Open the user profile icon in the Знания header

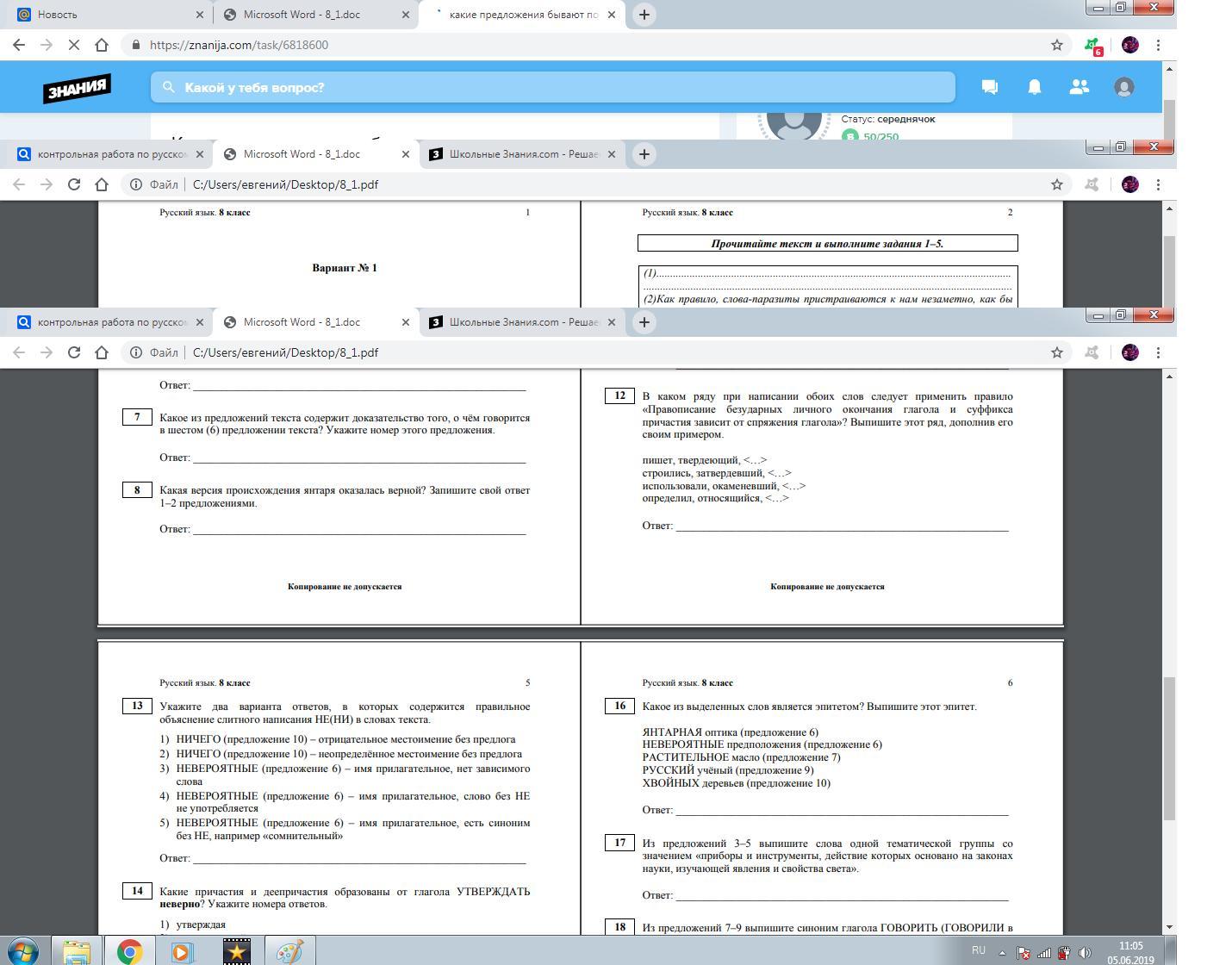pyautogui.click(x=1124, y=87)
